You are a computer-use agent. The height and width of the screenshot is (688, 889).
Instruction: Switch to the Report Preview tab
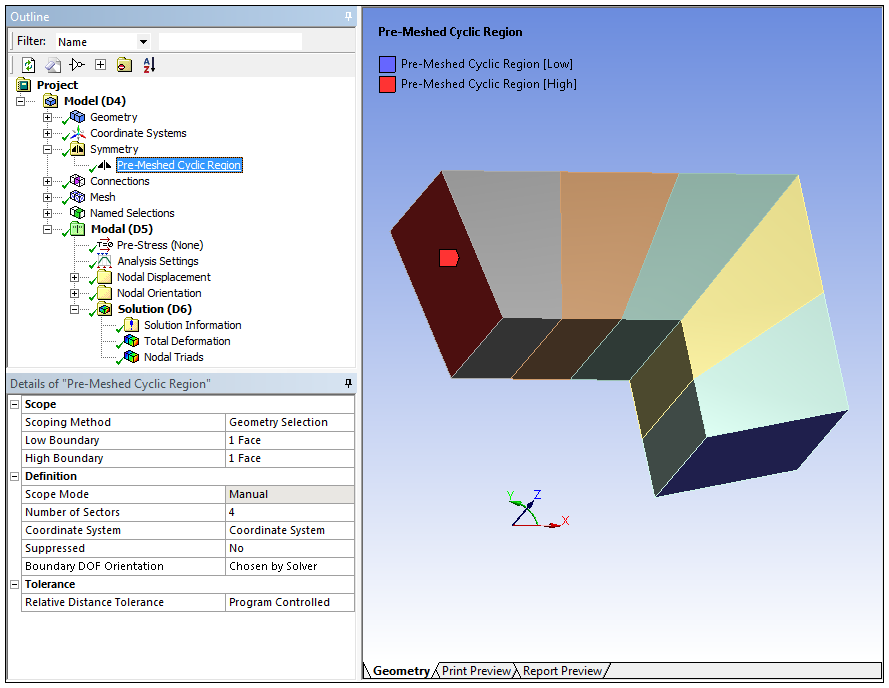[562, 671]
